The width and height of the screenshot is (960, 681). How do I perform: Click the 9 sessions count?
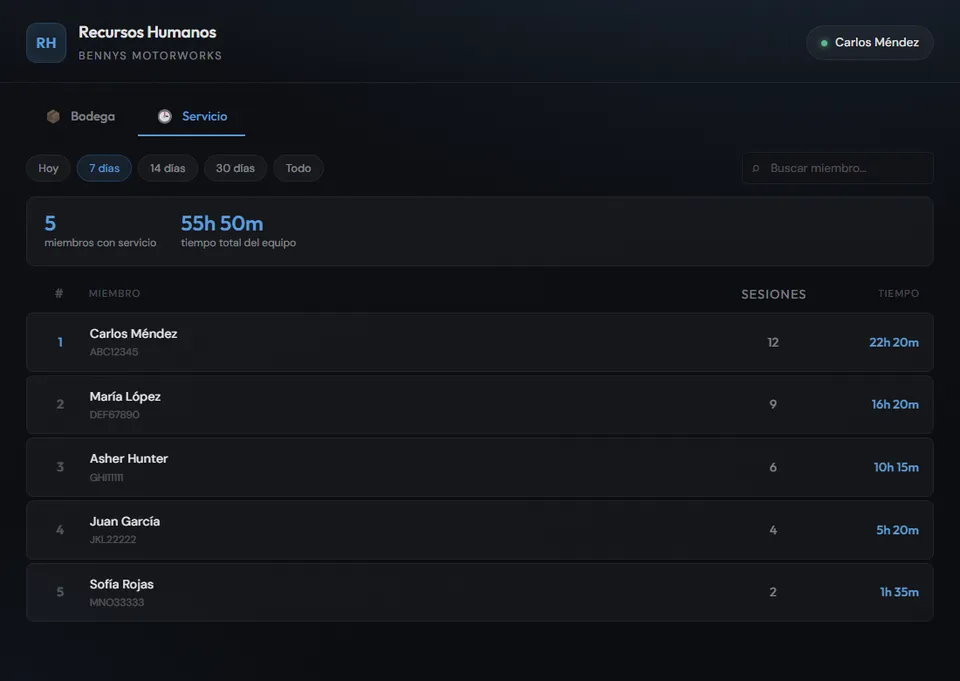pos(773,405)
